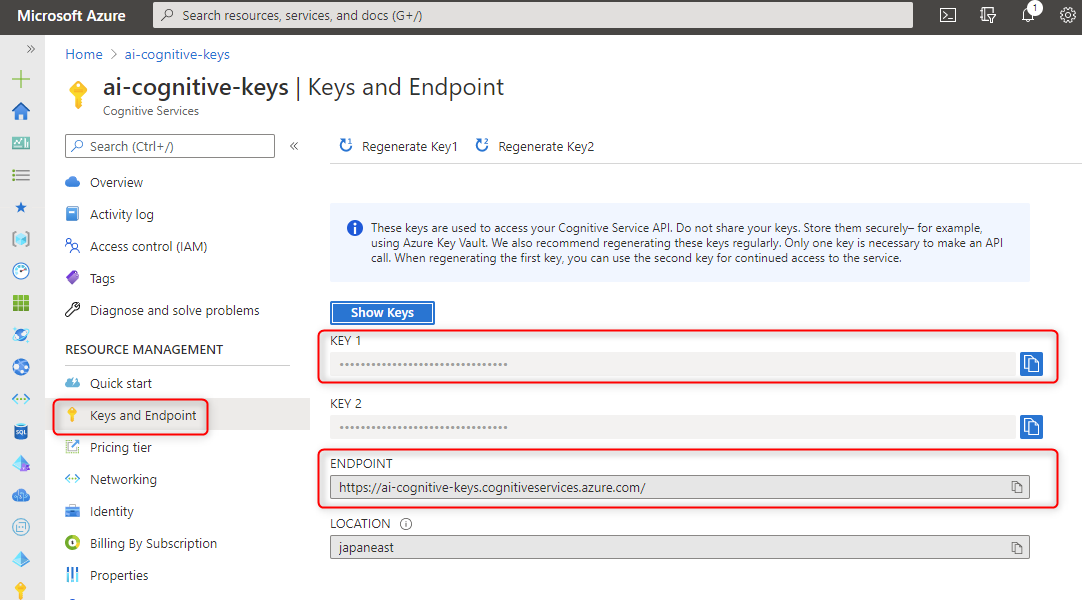Click the resource menu Search (Ctrl+/) box

[x=170, y=146]
